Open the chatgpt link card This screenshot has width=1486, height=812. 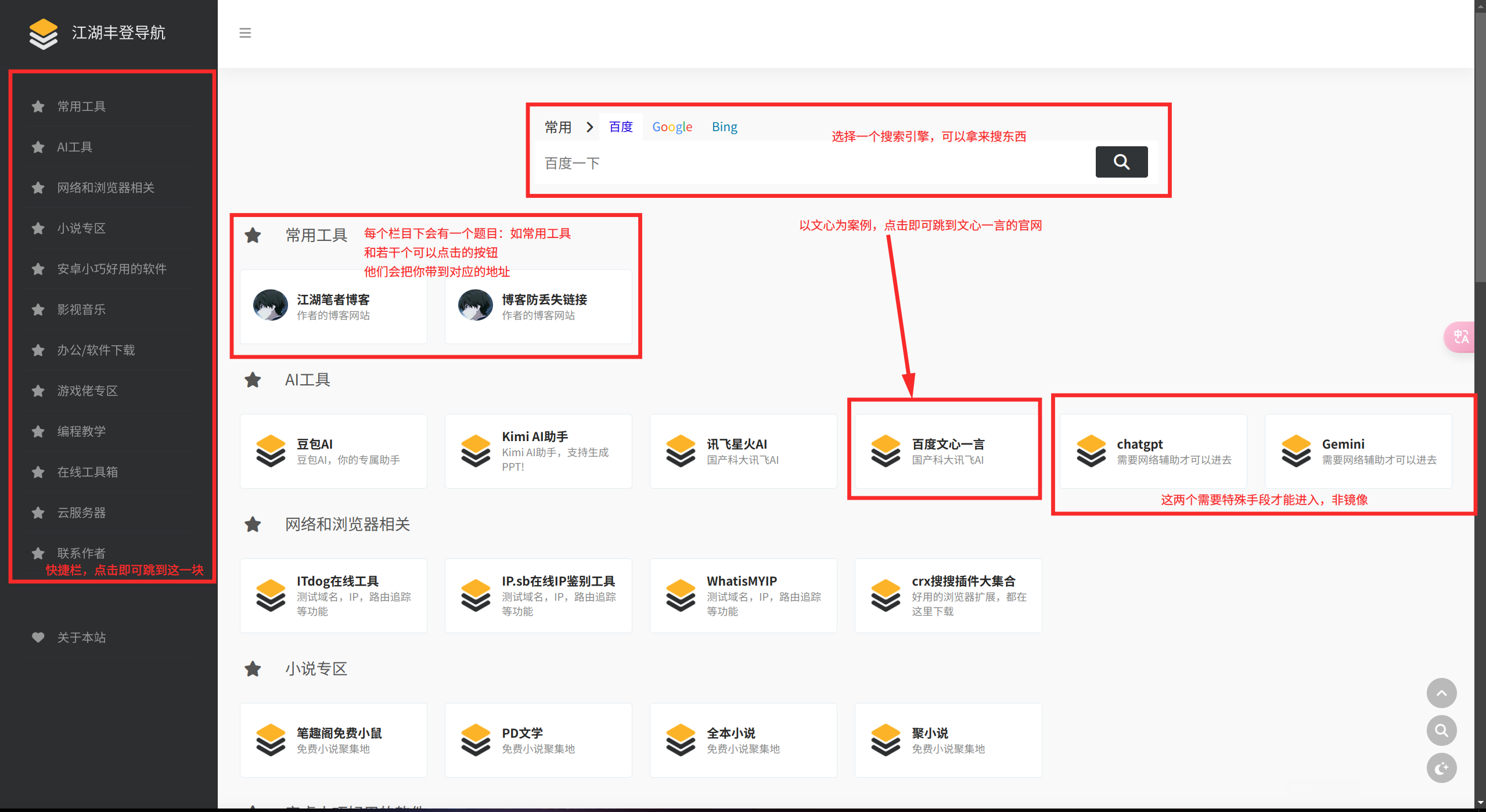(1153, 451)
